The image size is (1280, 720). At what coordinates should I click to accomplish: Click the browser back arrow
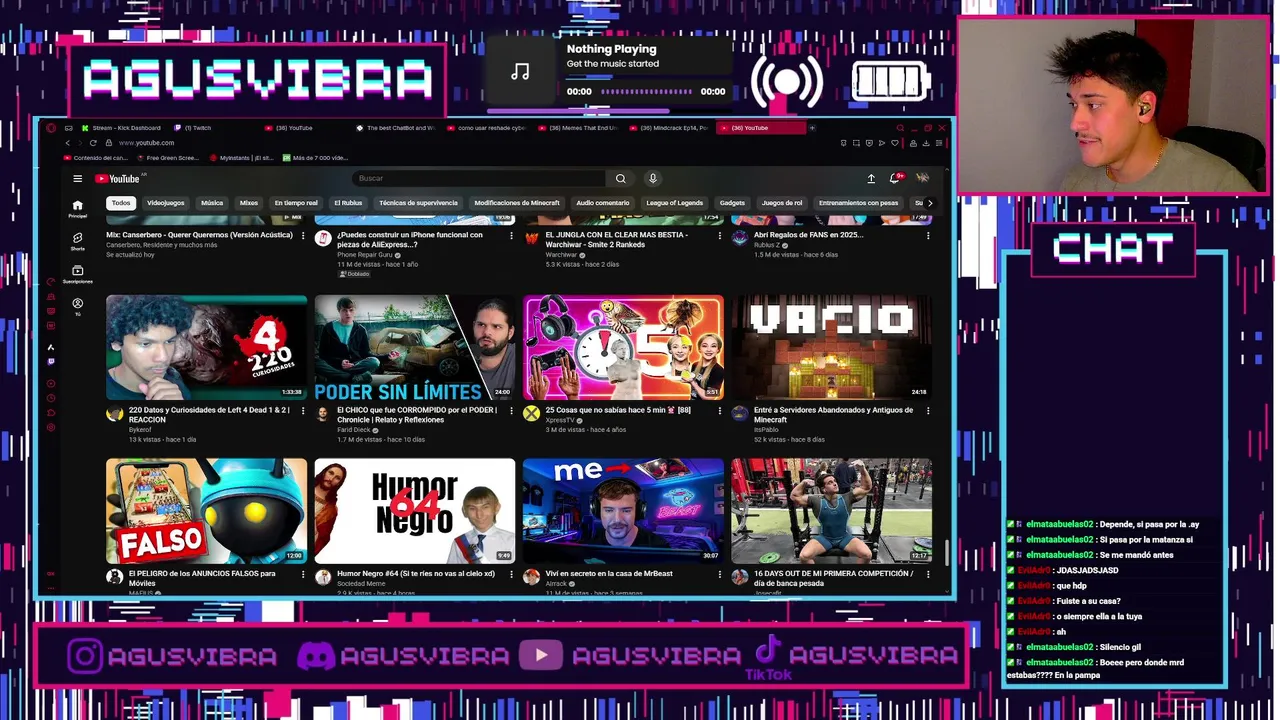[x=67, y=143]
